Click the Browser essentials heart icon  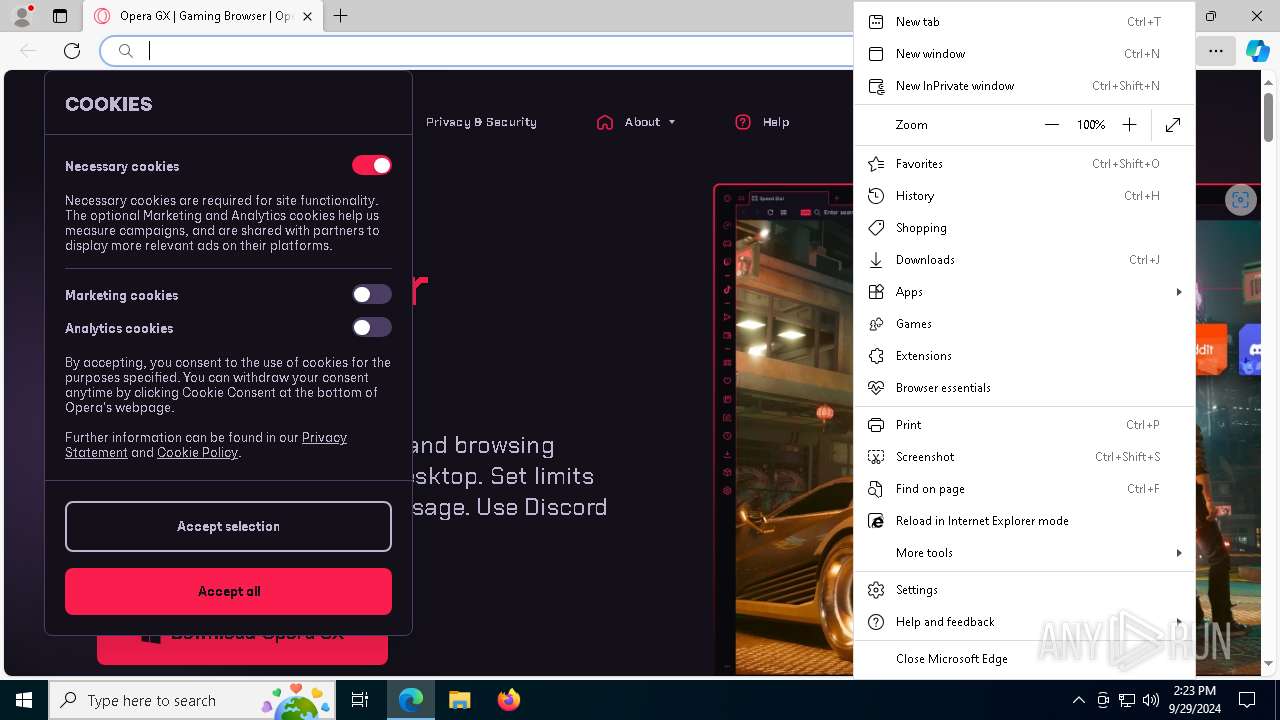[x=876, y=388]
